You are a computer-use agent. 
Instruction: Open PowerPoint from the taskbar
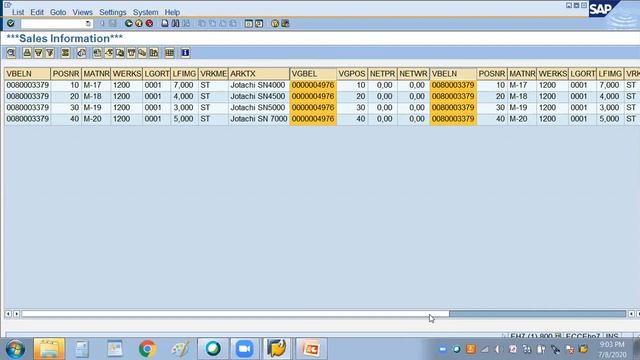[311, 349]
